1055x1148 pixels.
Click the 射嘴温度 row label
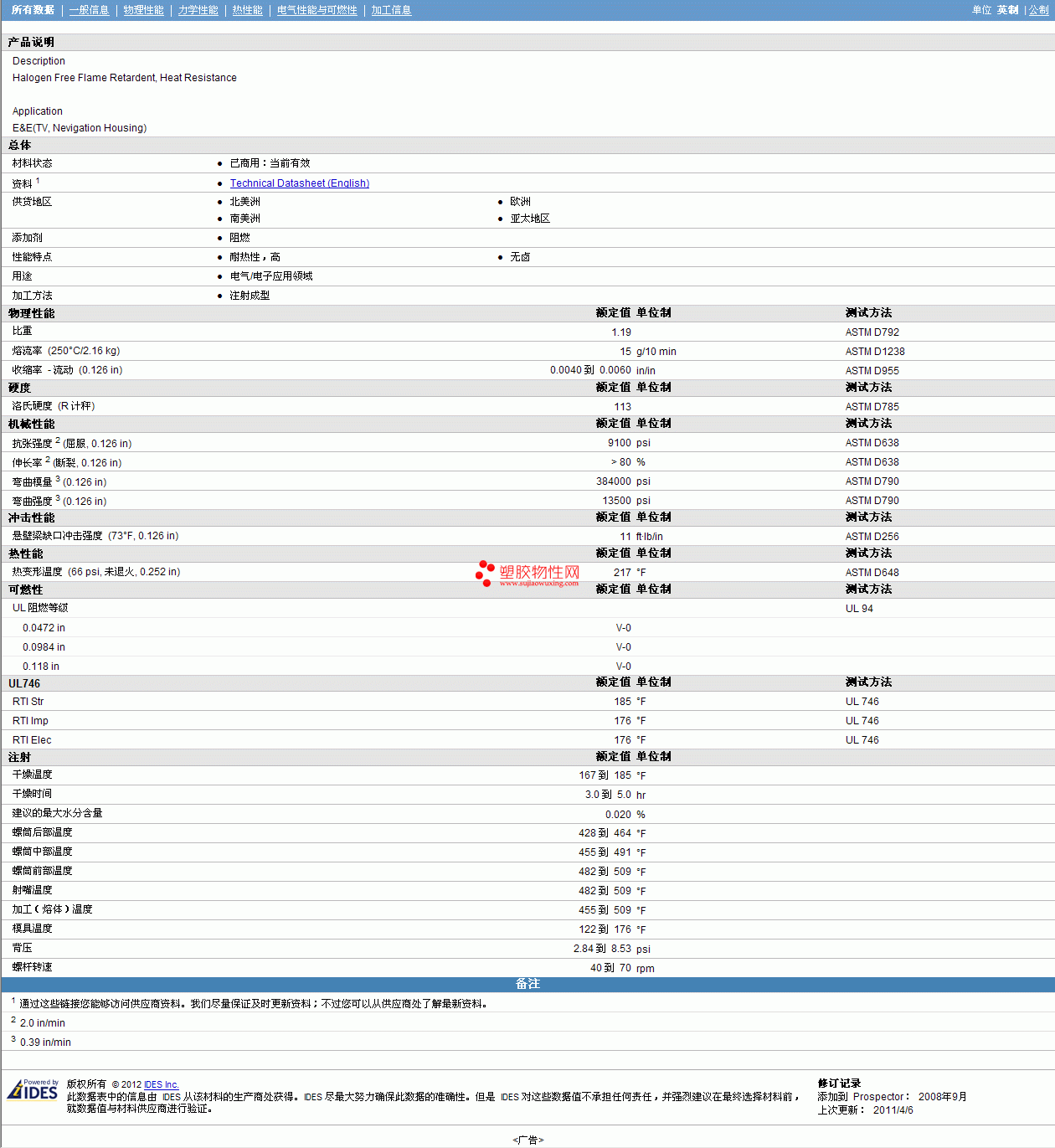click(x=32, y=890)
